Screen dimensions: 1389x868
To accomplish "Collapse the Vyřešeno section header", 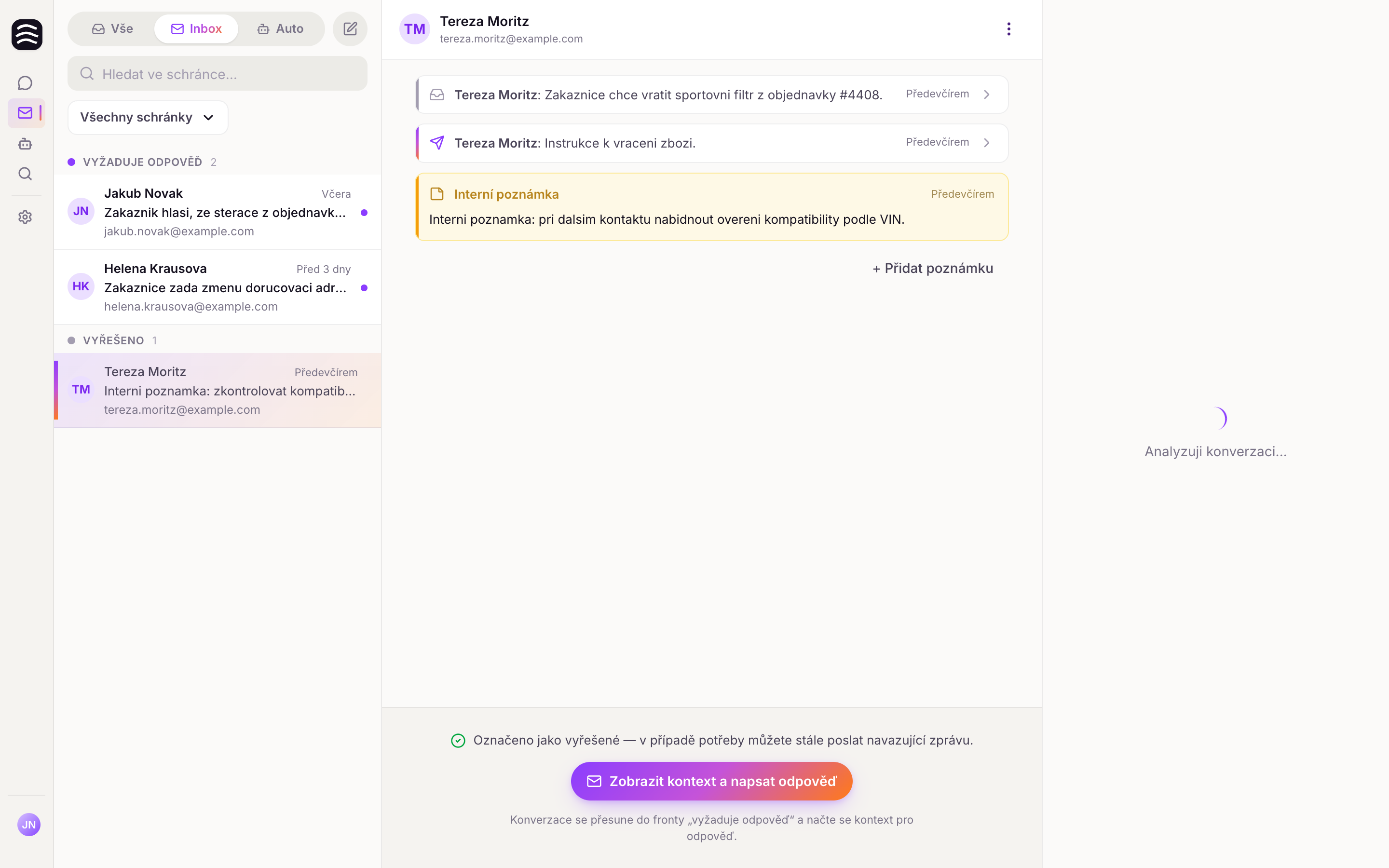I will pyautogui.click(x=112, y=340).
